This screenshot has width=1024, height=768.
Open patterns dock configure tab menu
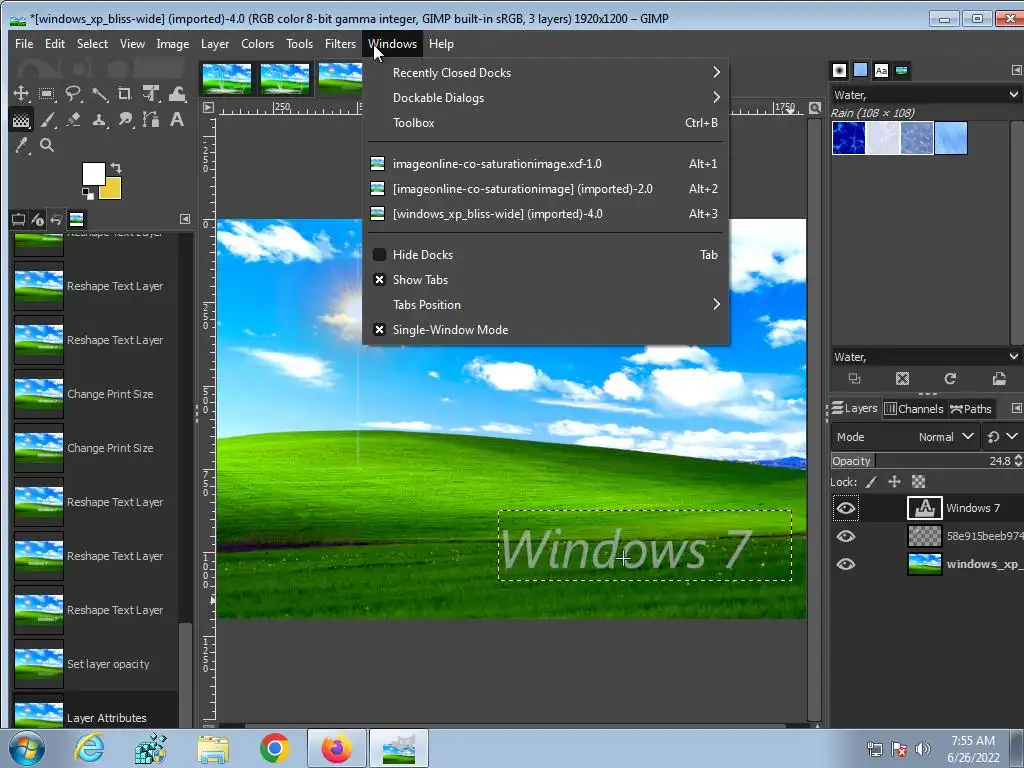(1016, 70)
